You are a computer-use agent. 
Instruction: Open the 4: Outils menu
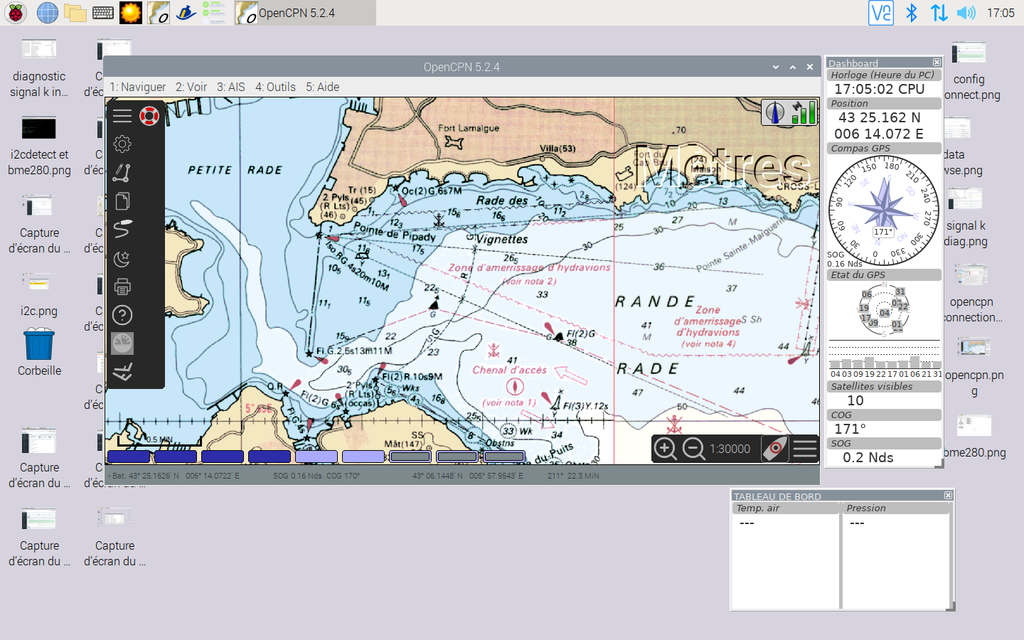tap(276, 87)
